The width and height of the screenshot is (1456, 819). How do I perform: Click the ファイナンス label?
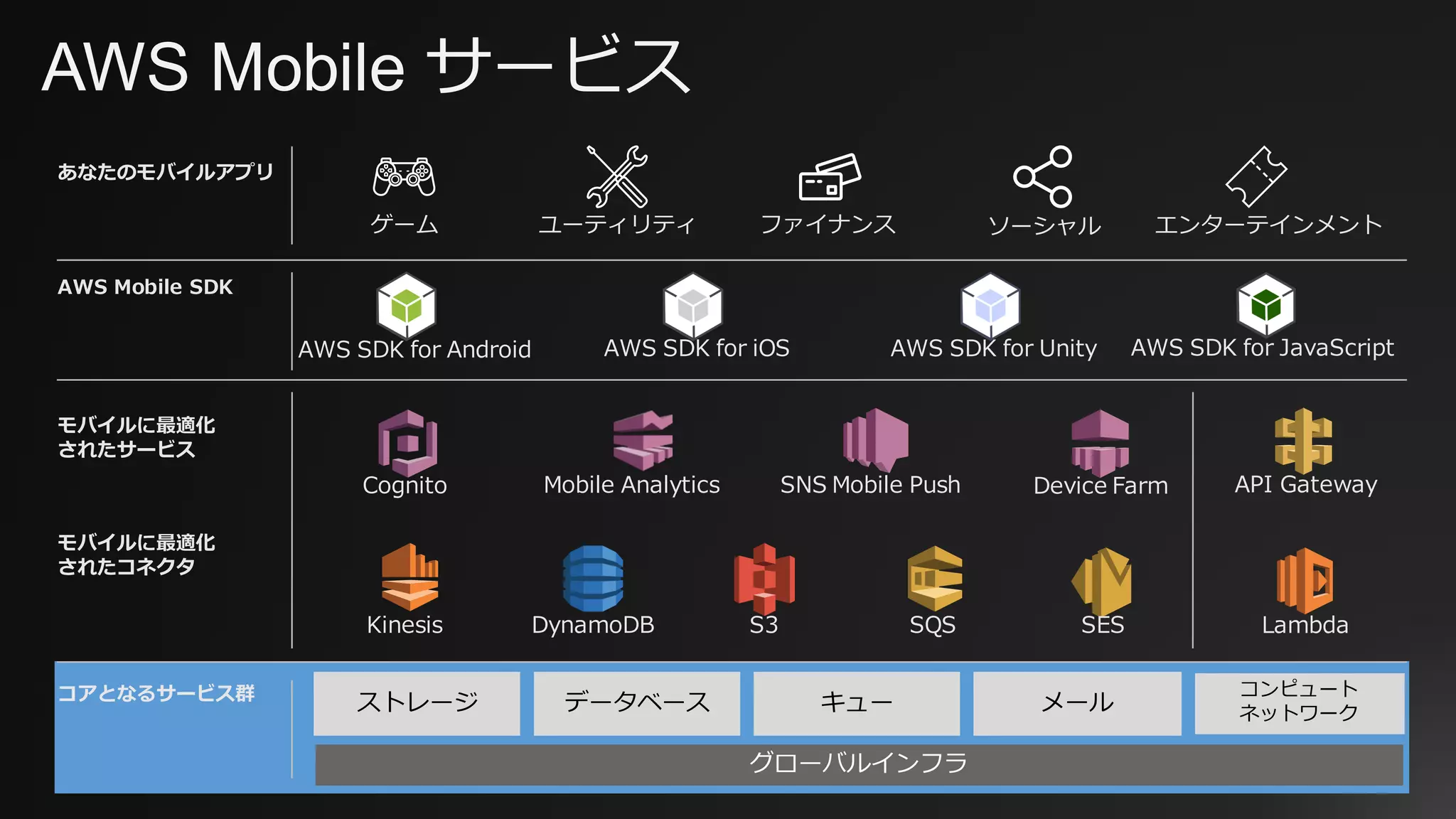(828, 224)
